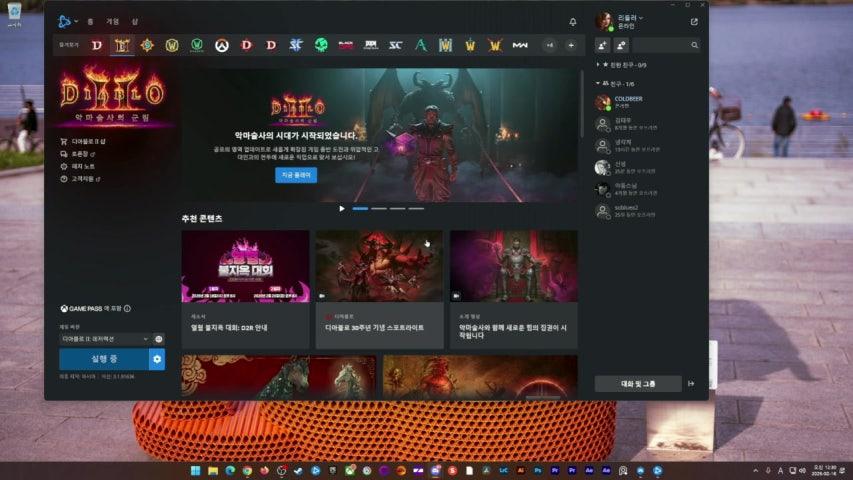Open the 열혈 불지옥 대회 card thumbnail
Viewport: 853px width, 480px height.
(x=245, y=266)
